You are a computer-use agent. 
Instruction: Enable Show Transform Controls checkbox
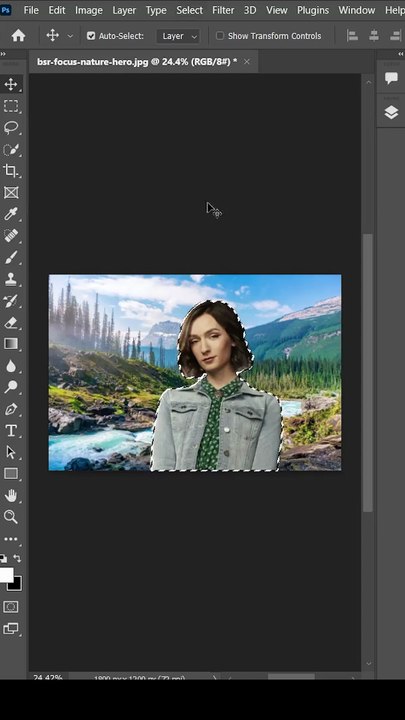(220, 36)
